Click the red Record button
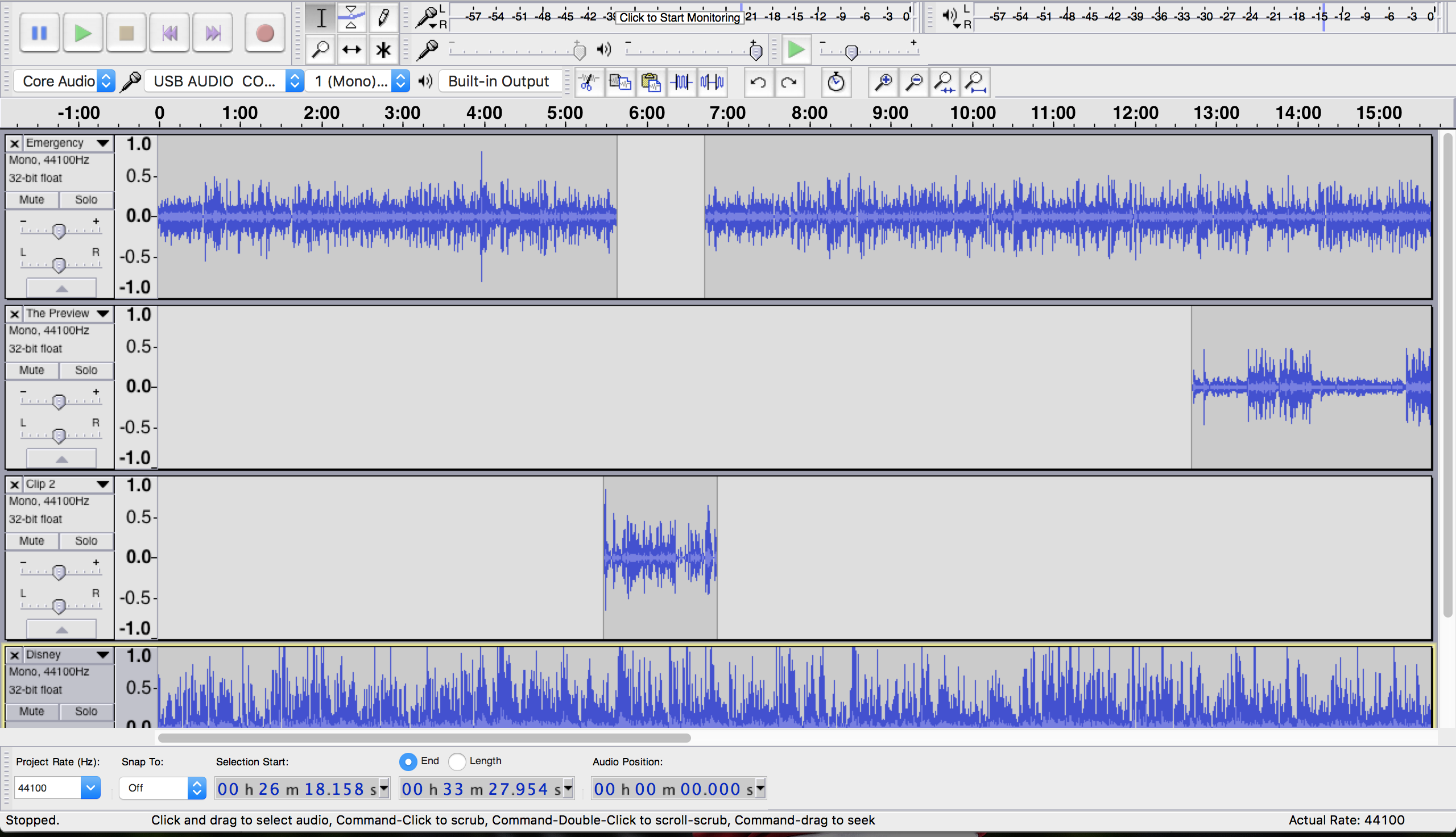Viewport: 1456px width, 837px height. [x=264, y=34]
